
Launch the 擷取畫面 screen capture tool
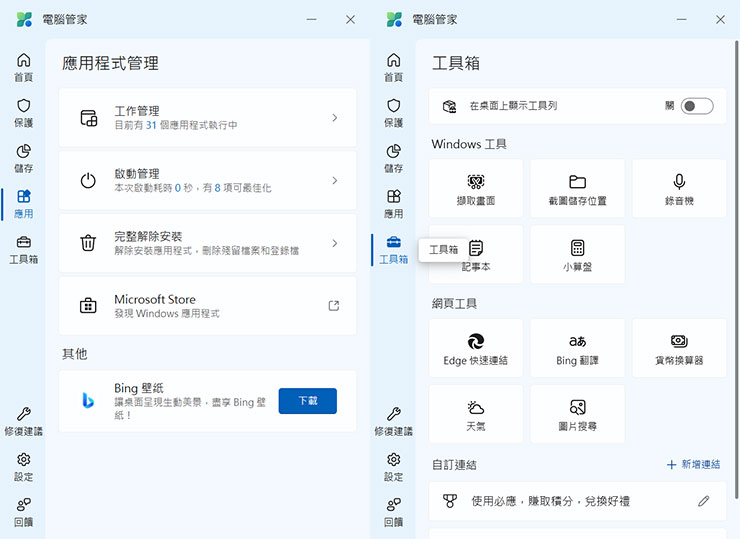click(476, 188)
